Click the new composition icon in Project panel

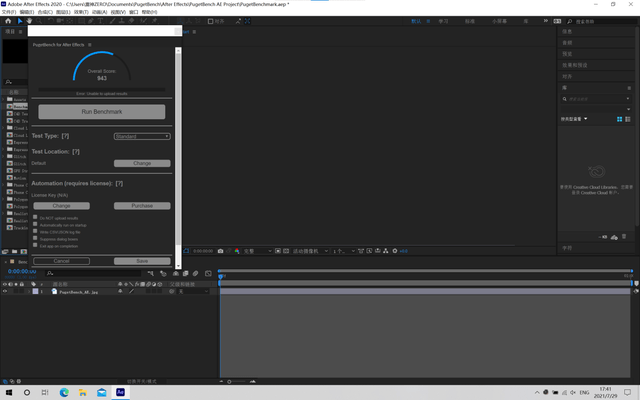click(x=24, y=251)
